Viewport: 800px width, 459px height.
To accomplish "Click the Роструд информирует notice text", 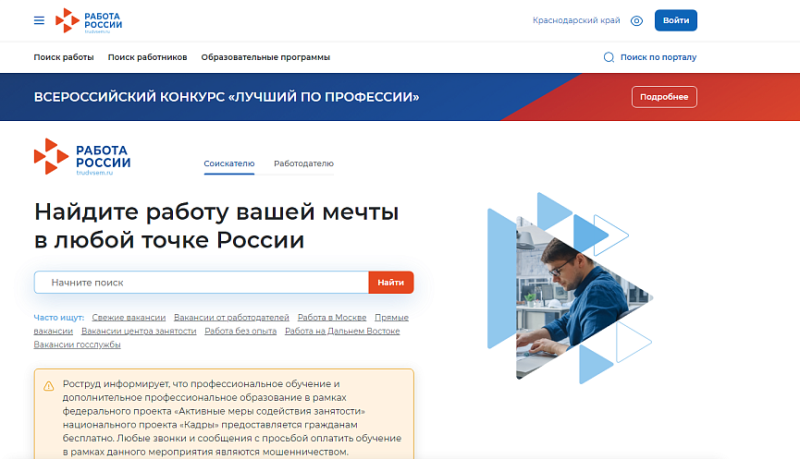I will tap(232, 418).
